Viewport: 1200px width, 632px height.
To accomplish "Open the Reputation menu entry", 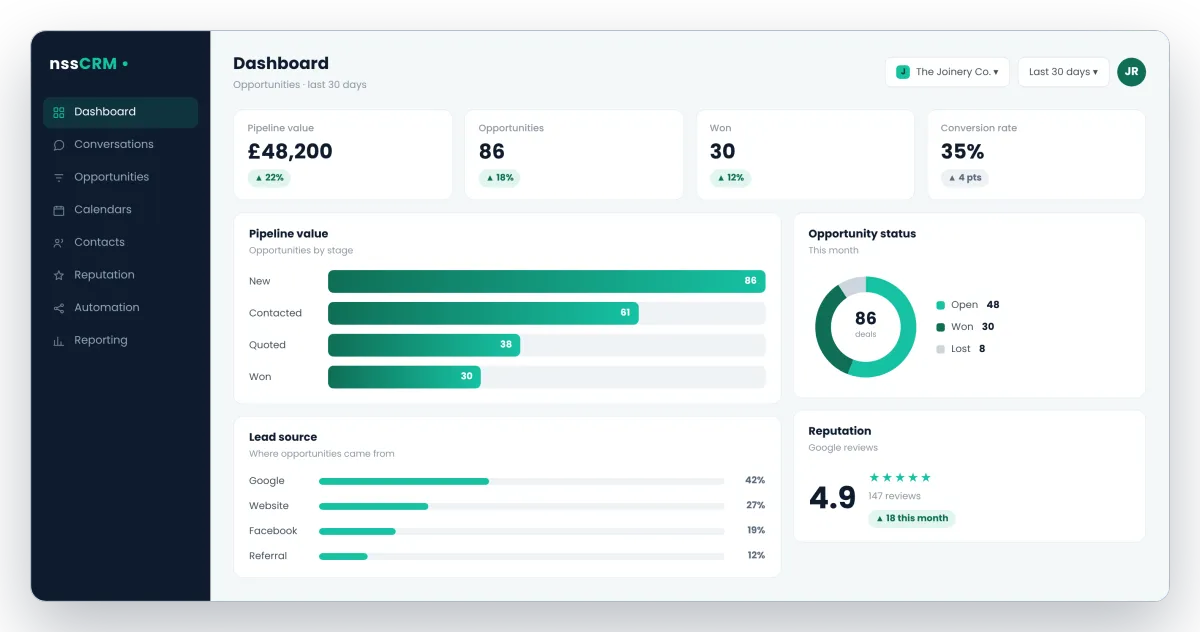I will [120, 275].
